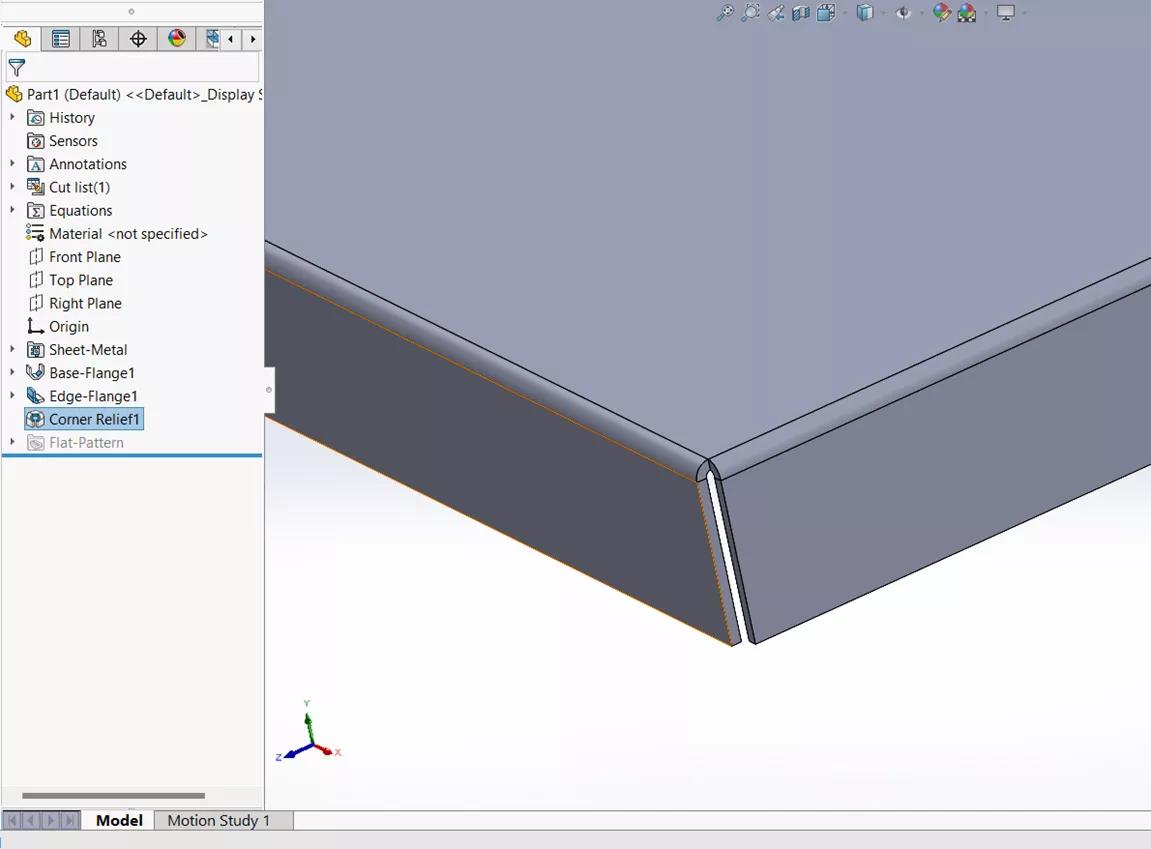
Task: Select the Base-Flange1 feature
Action: coord(81,373)
